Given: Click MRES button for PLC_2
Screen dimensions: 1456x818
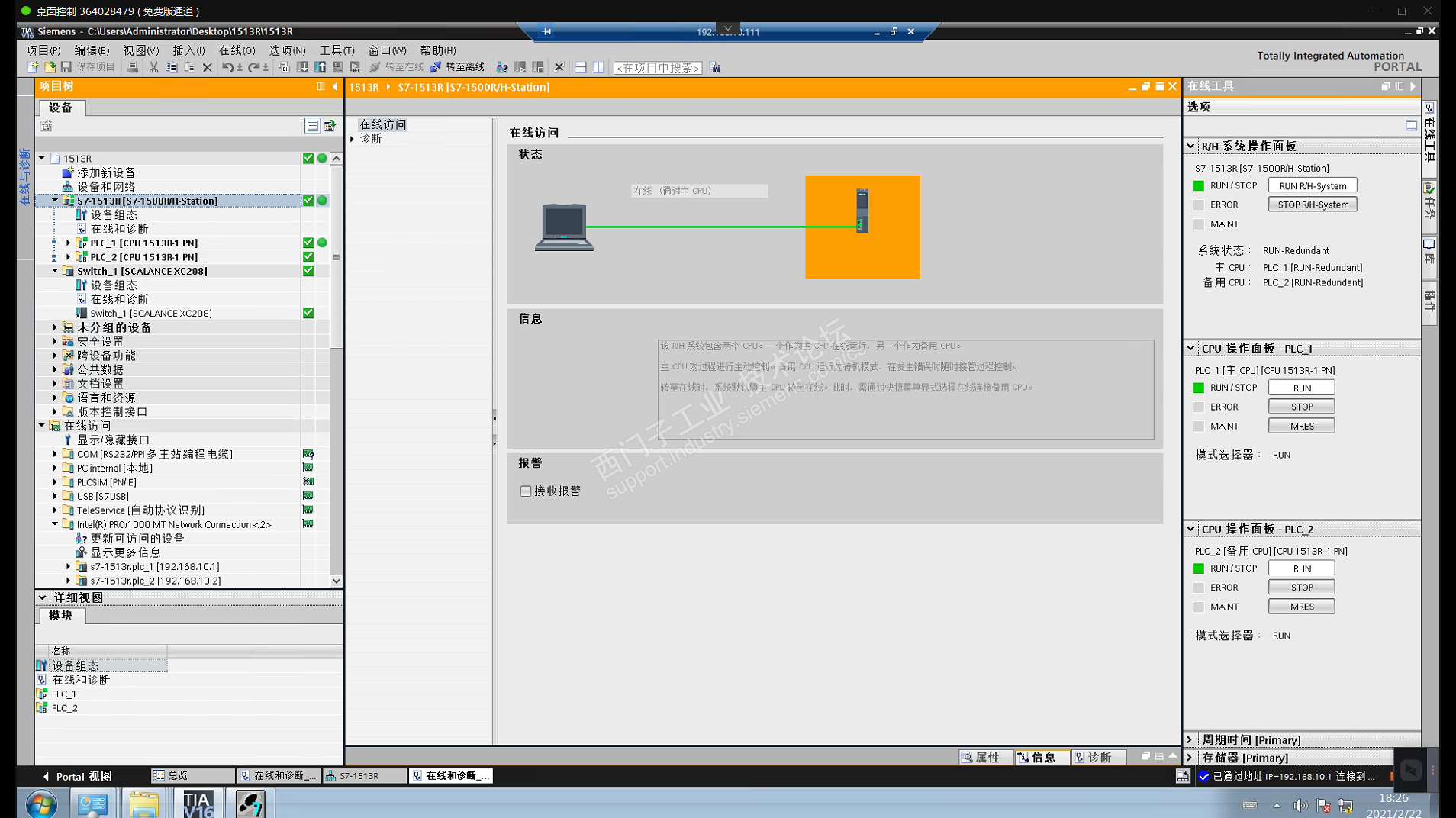Looking at the screenshot, I should click(1302, 607).
